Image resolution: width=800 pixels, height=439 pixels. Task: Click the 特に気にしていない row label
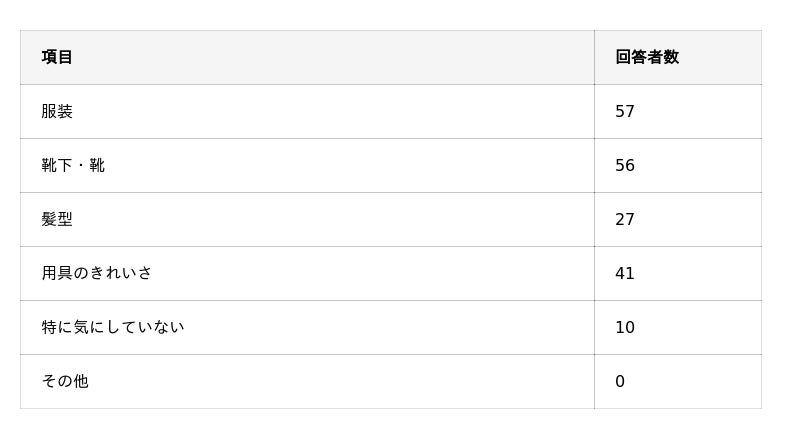[113, 328]
